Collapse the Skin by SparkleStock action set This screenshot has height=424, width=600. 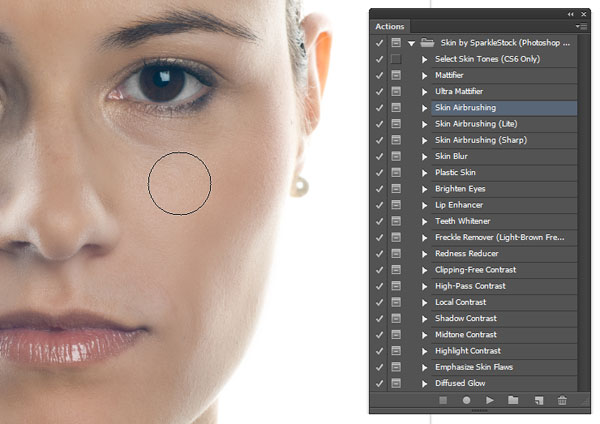[x=411, y=43]
